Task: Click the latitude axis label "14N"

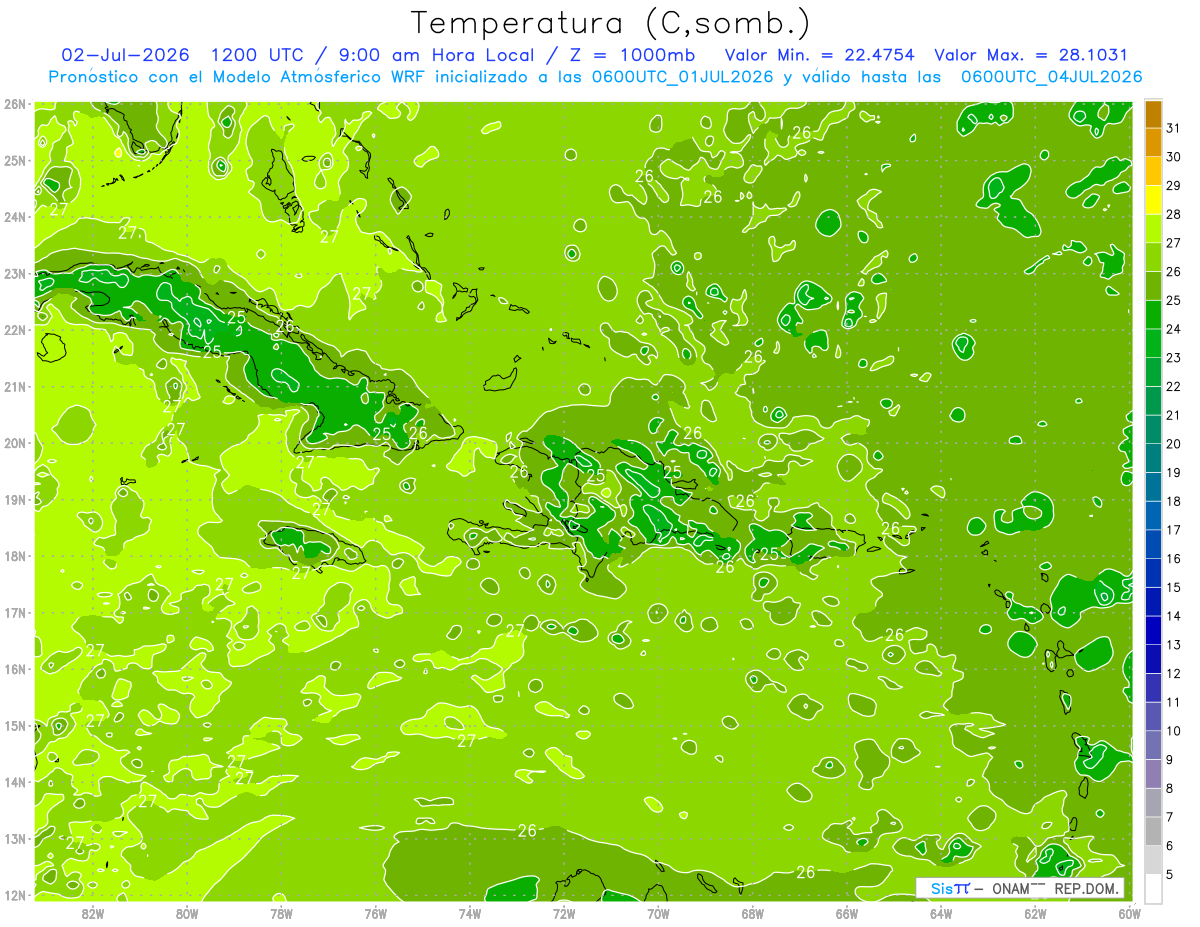Action: [x=15, y=782]
